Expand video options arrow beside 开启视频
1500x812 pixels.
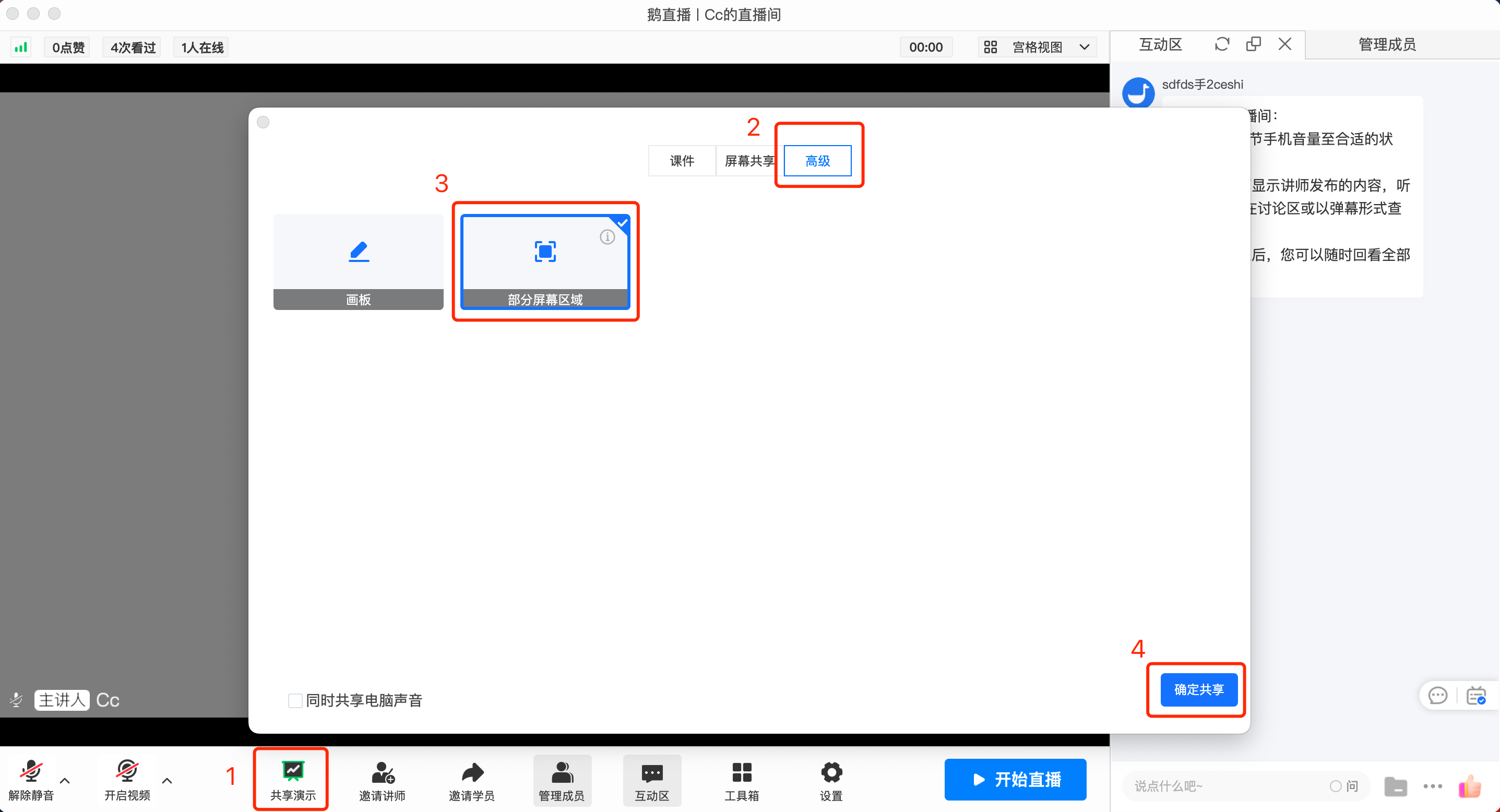coord(167,781)
